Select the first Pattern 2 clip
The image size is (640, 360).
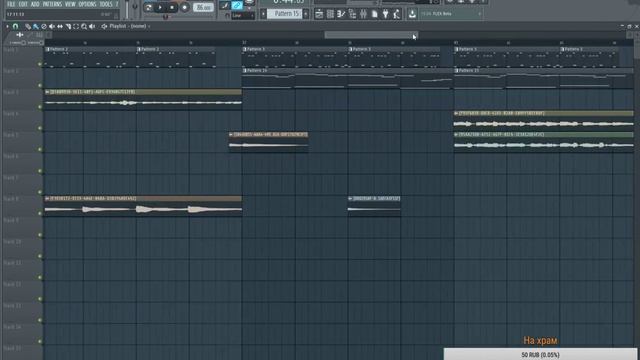[90, 57]
